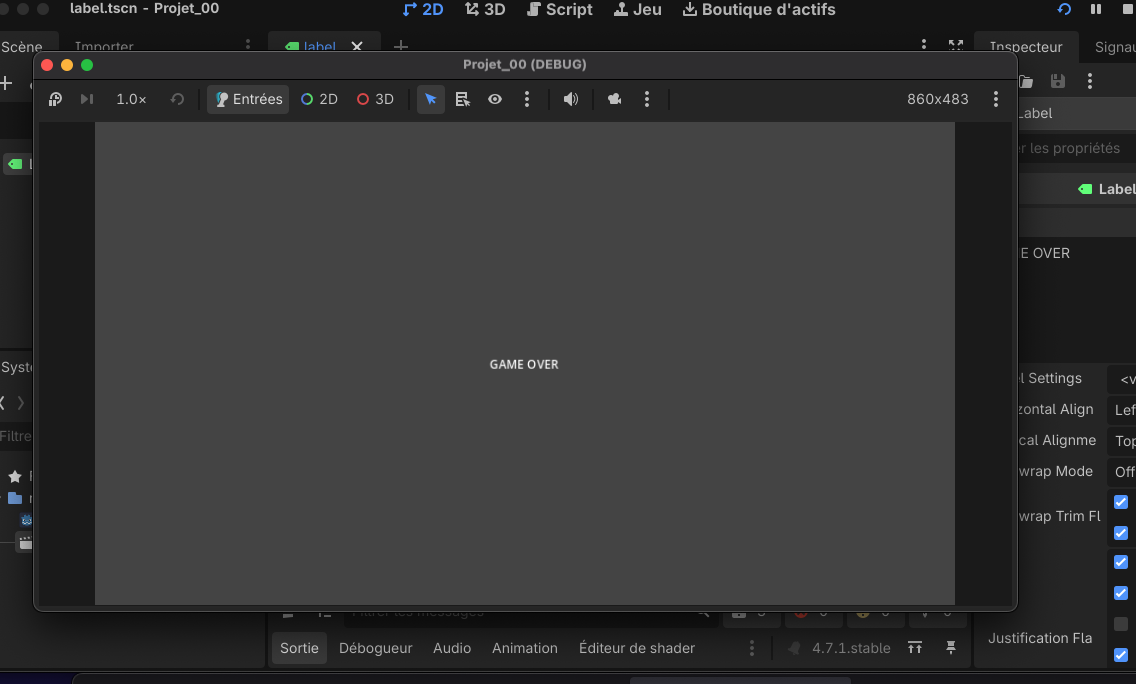Open the Autowrap Mode dropdown showing Off
The width and height of the screenshot is (1136, 684).
[x=1124, y=472]
